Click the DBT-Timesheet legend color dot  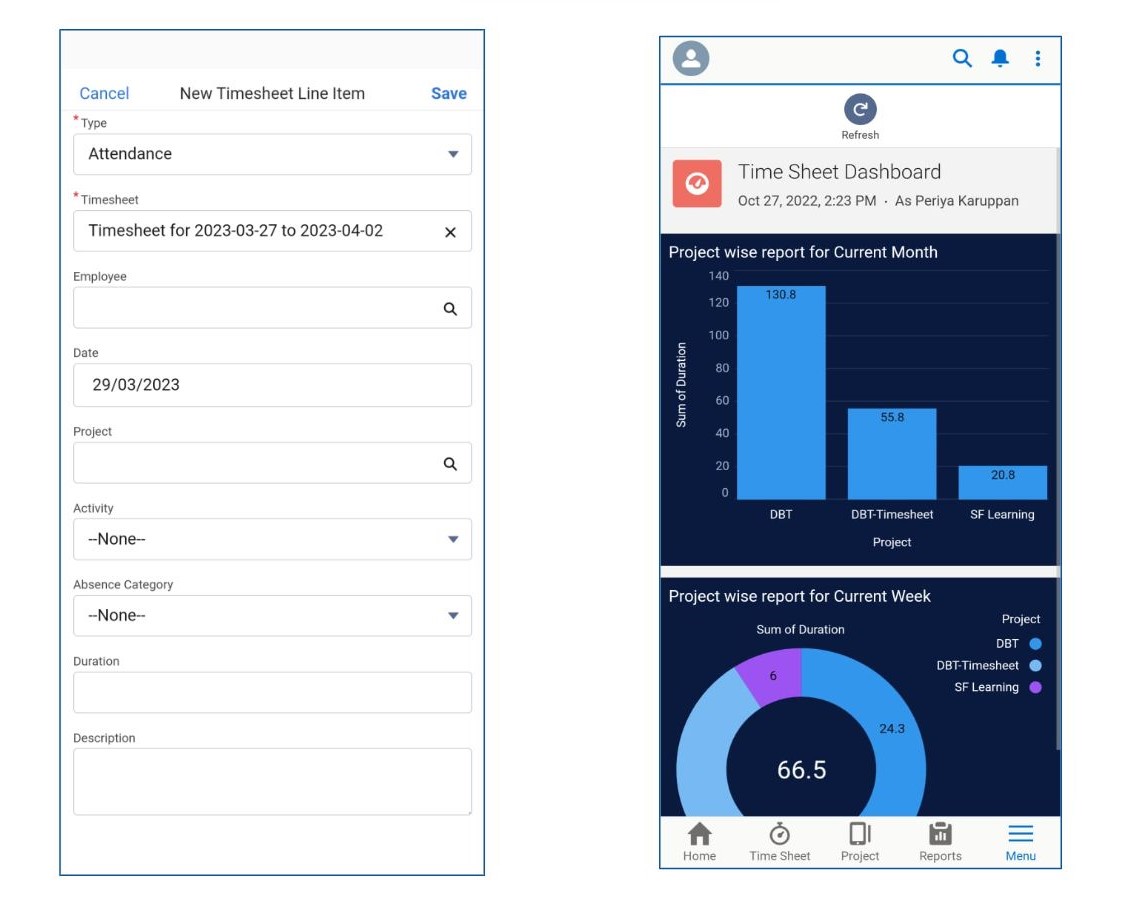pyautogui.click(x=1035, y=665)
